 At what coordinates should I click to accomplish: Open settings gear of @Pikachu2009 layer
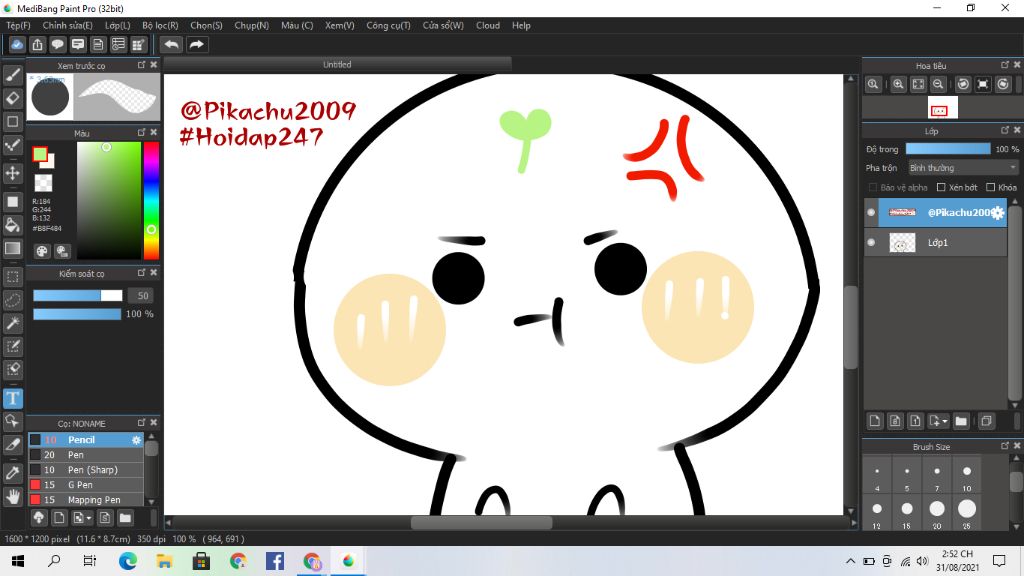997,212
